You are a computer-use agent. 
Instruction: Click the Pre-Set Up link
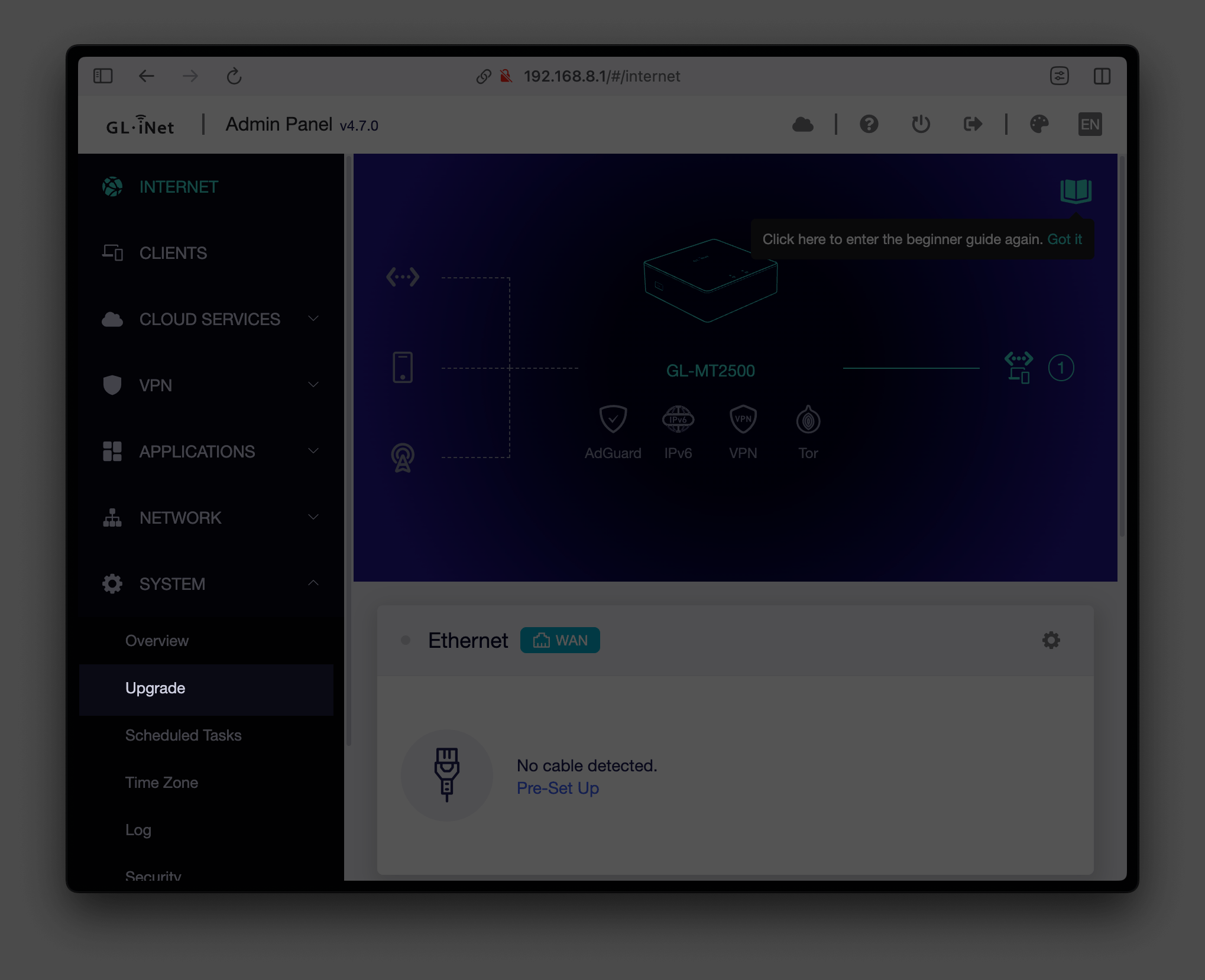point(557,788)
